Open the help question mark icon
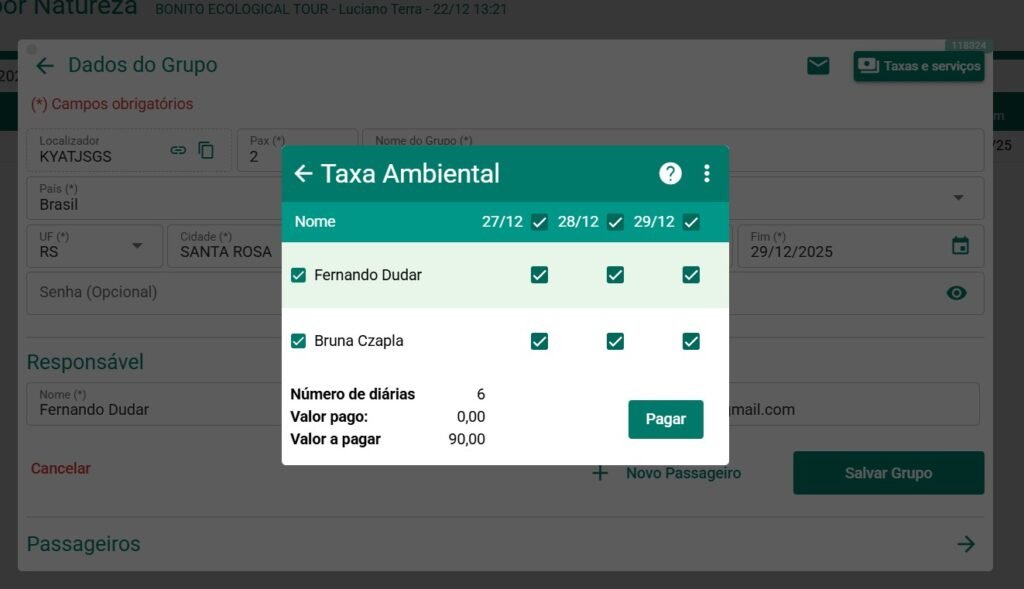The width and height of the screenshot is (1024, 589). [670, 173]
